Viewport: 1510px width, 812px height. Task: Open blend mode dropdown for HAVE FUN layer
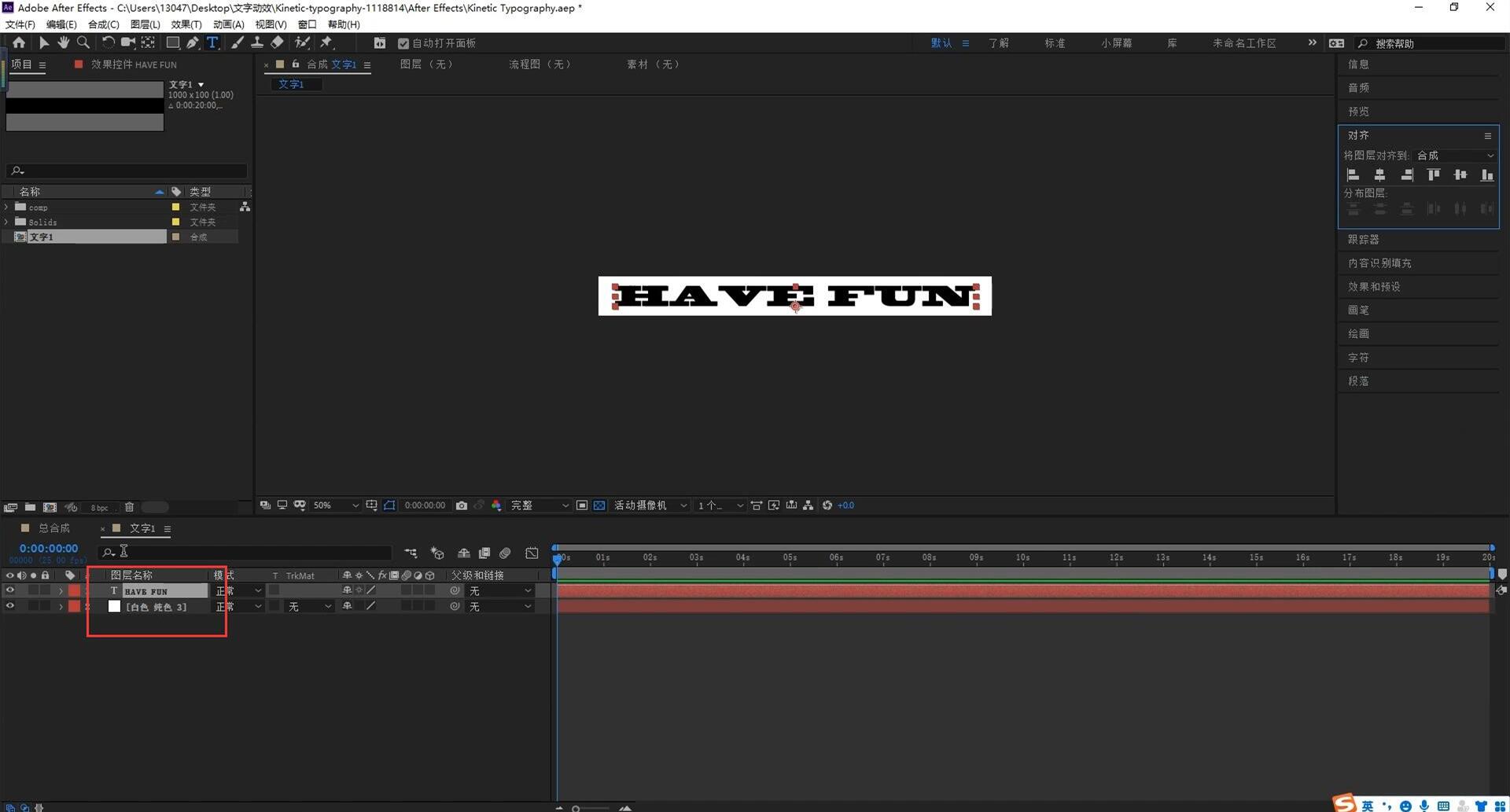(x=238, y=591)
